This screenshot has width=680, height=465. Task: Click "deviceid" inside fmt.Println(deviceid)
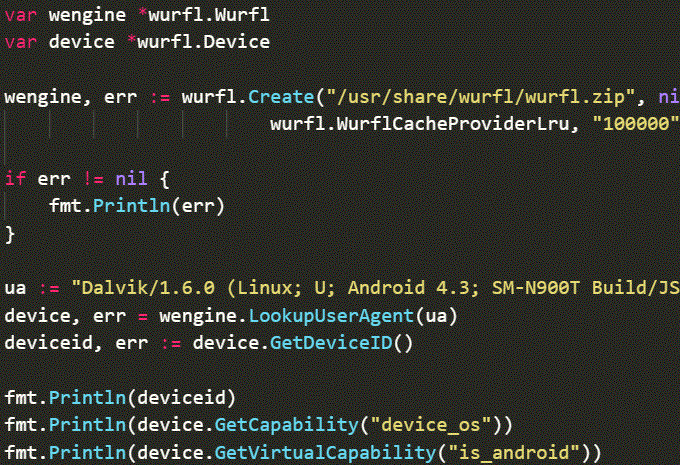tap(181, 398)
